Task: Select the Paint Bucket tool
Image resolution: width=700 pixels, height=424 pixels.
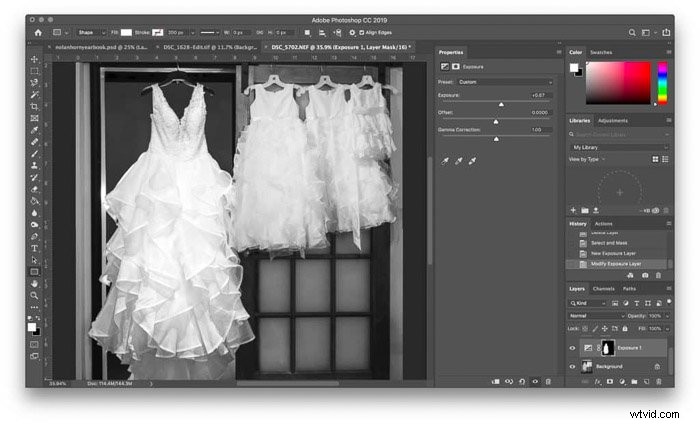Action: [34, 201]
